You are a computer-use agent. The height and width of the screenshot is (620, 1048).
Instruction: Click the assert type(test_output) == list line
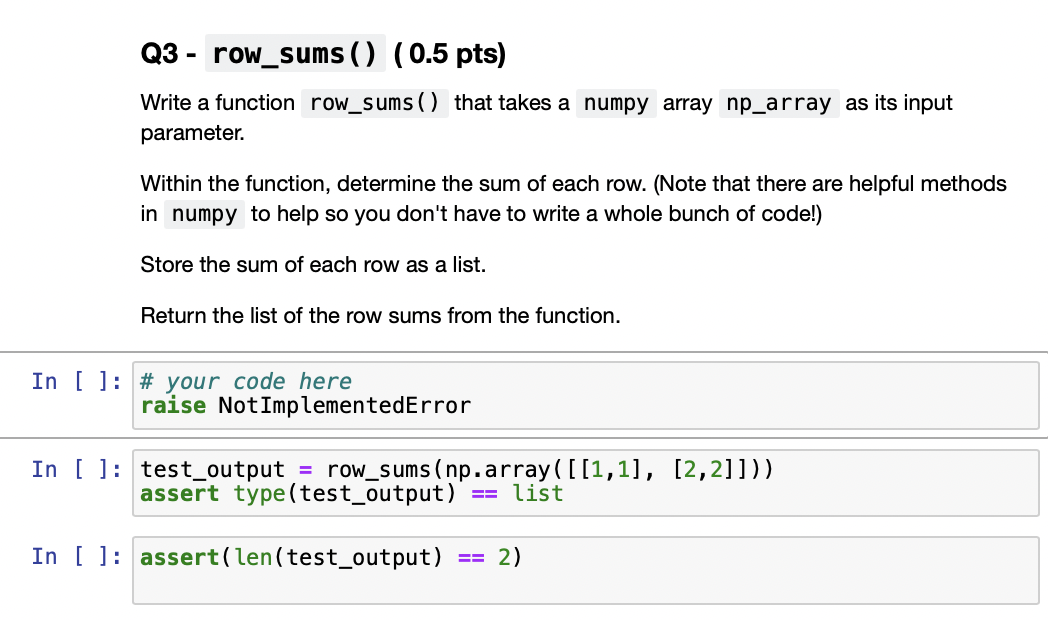340,493
